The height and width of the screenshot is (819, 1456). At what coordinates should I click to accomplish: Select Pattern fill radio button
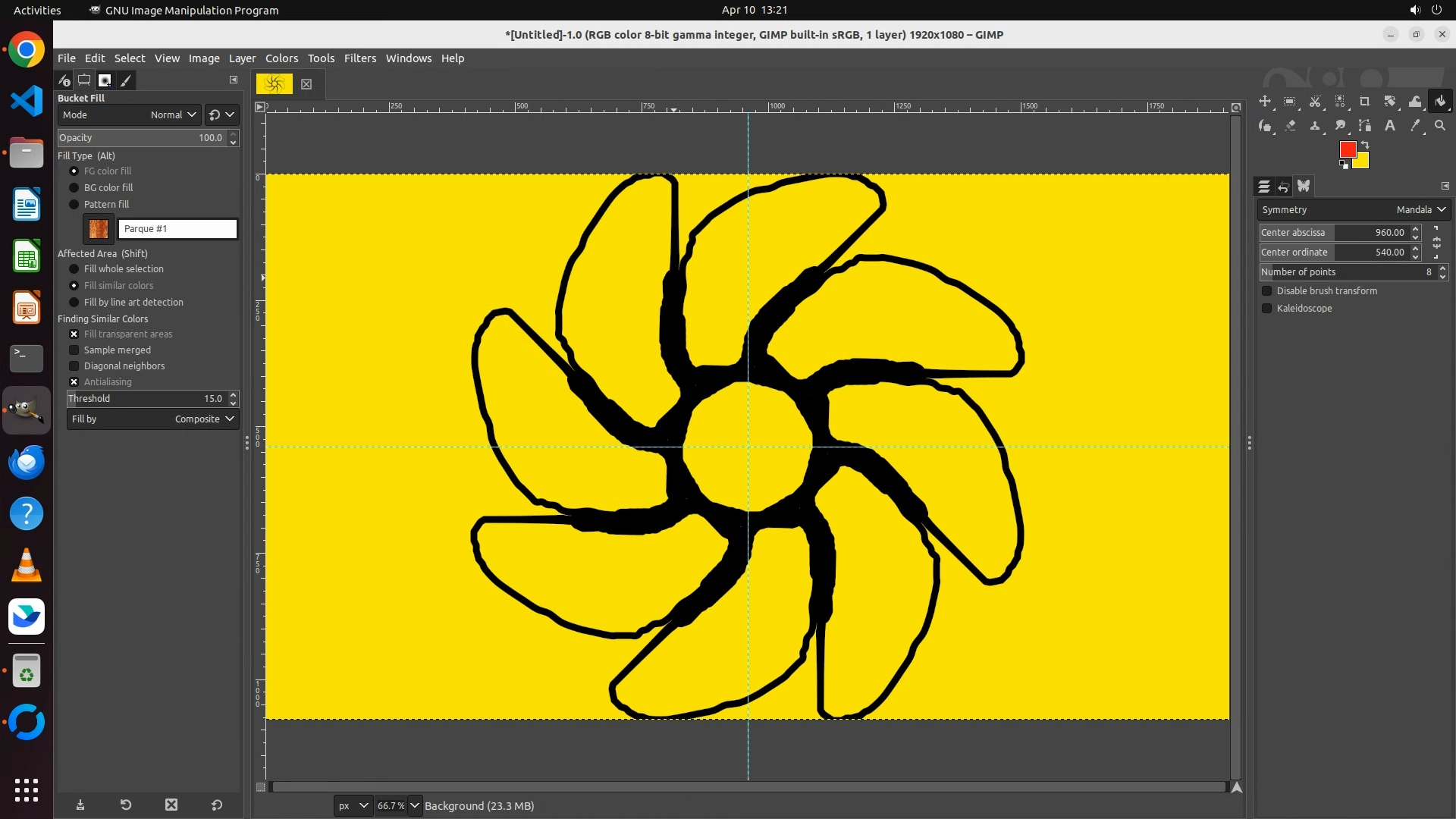point(74,205)
